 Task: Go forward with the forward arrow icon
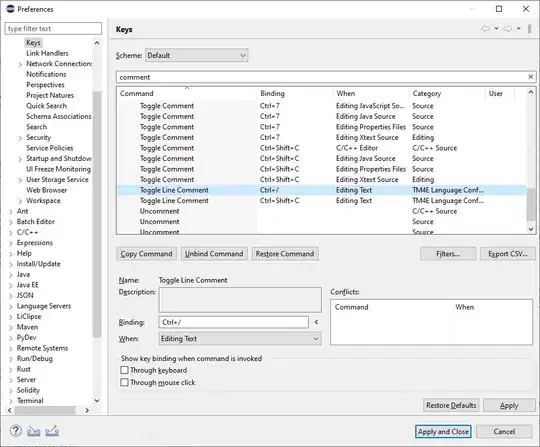[x=508, y=29]
